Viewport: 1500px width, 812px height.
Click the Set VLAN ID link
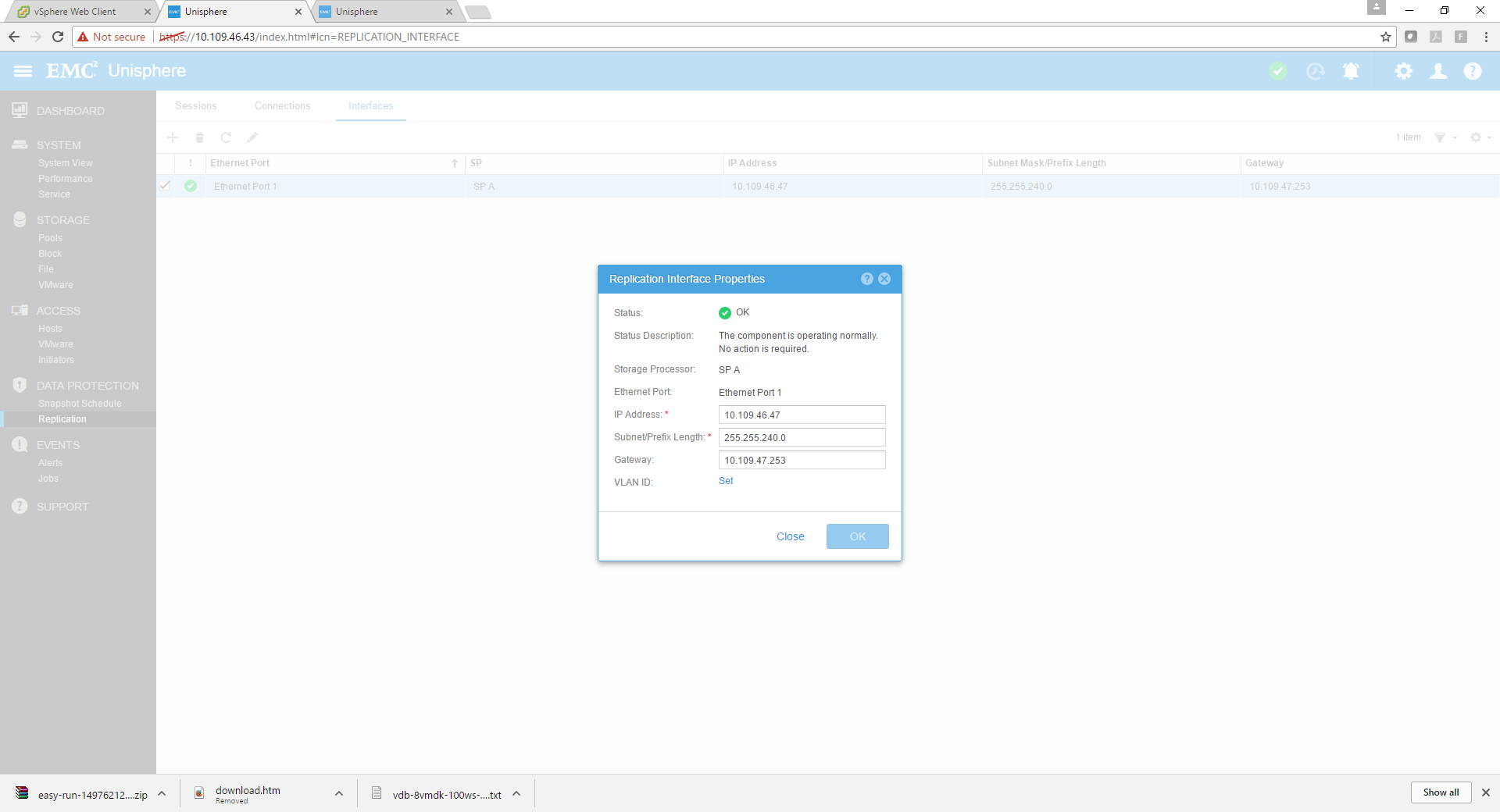726,481
